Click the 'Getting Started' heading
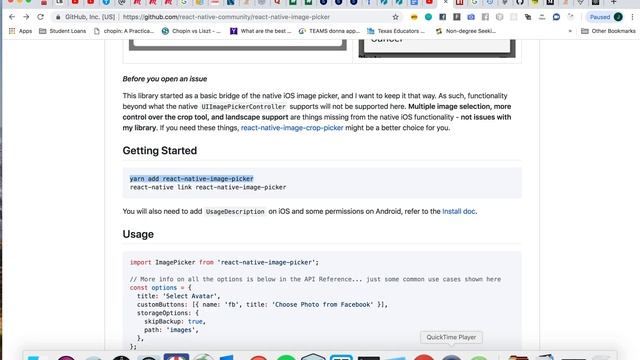 160,151
